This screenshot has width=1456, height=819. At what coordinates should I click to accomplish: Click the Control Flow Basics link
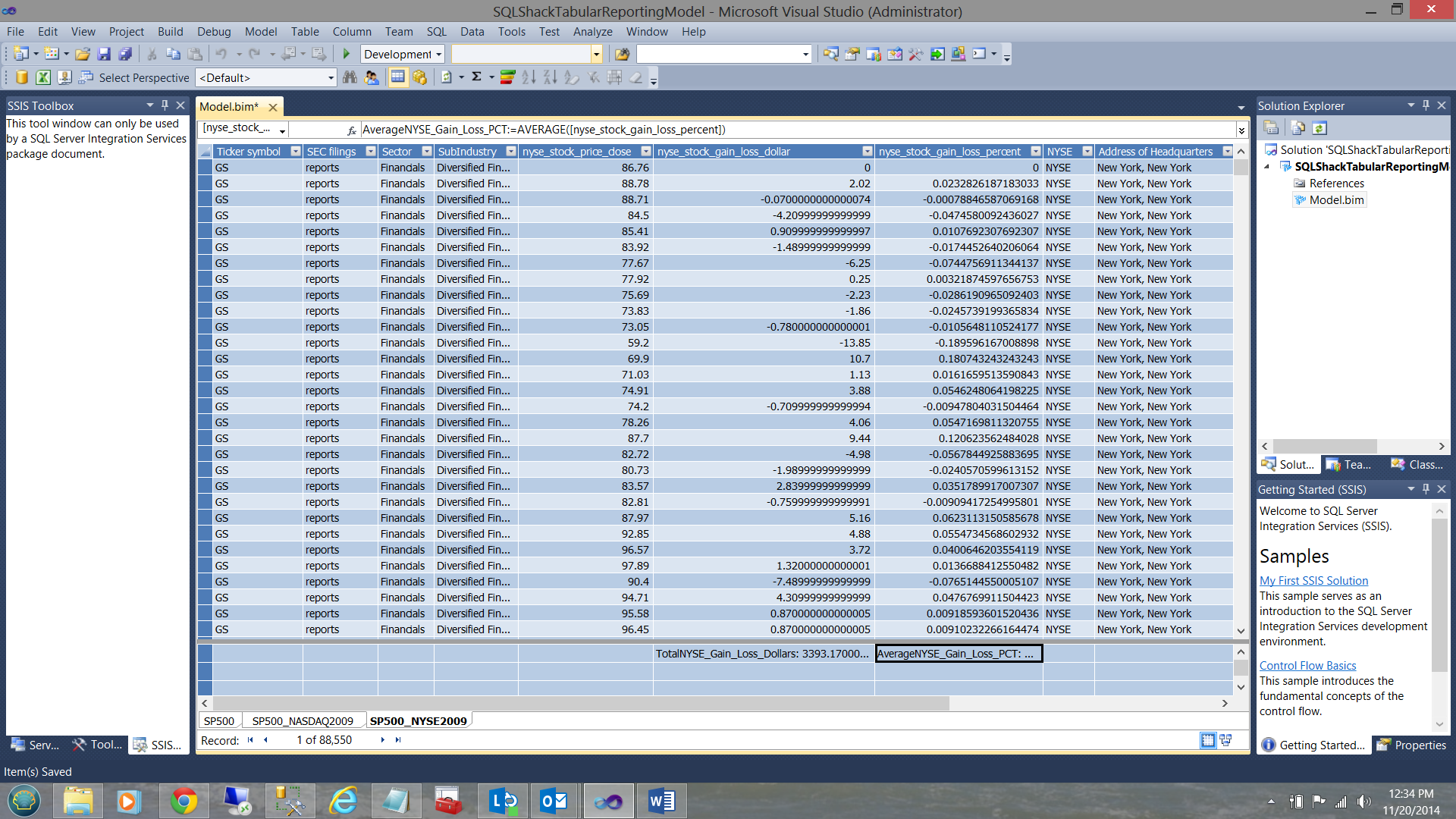1307,666
